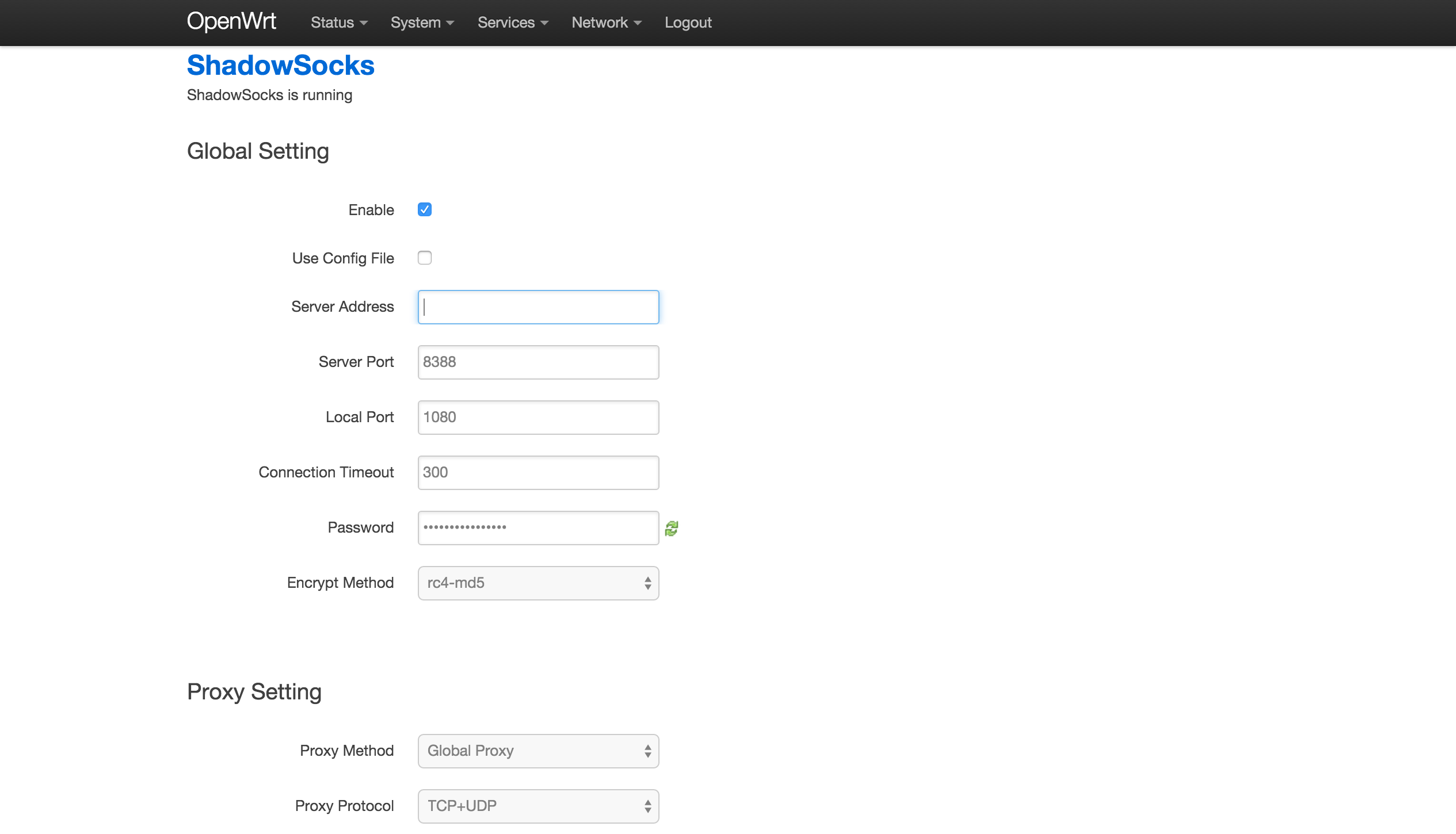Click the Logout link
The height and width of the screenshot is (834, 1456).
688,22
